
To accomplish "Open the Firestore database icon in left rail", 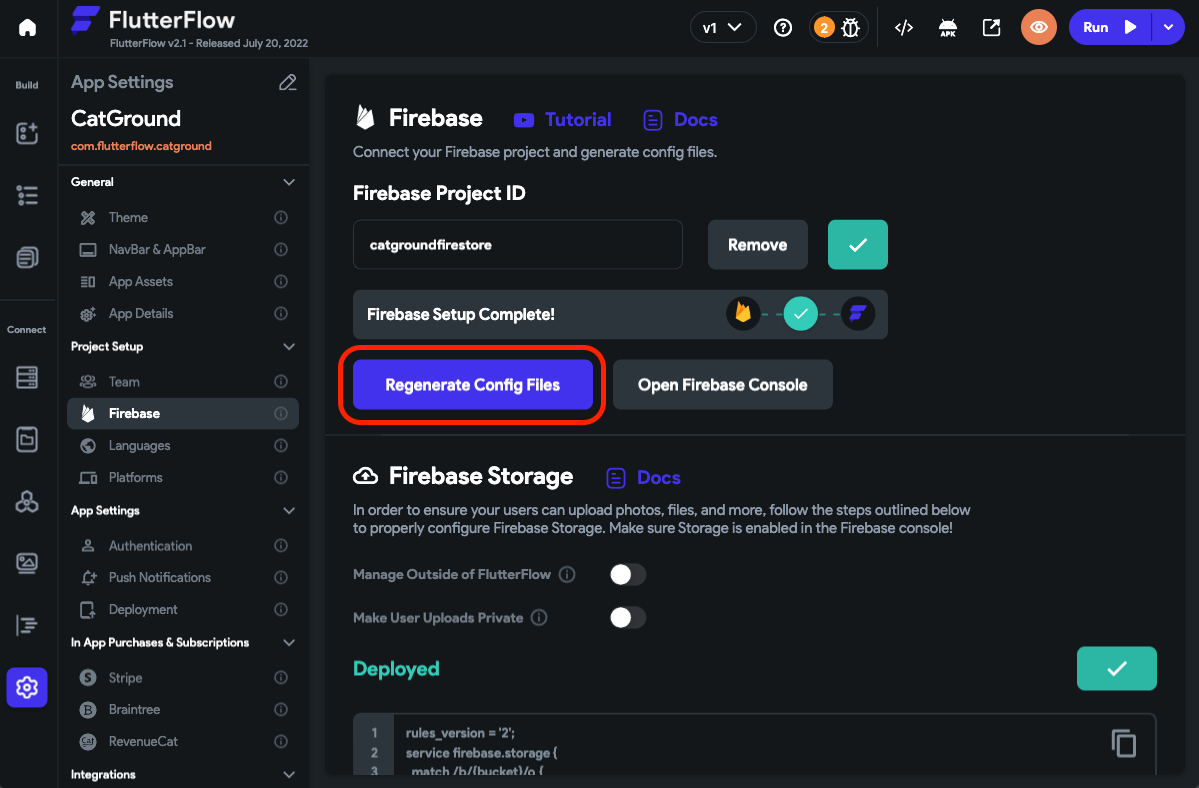I will tap(27, 378).
